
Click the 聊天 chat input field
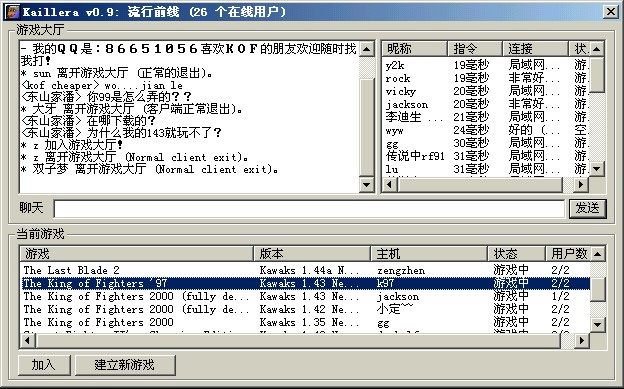(309, 209)
